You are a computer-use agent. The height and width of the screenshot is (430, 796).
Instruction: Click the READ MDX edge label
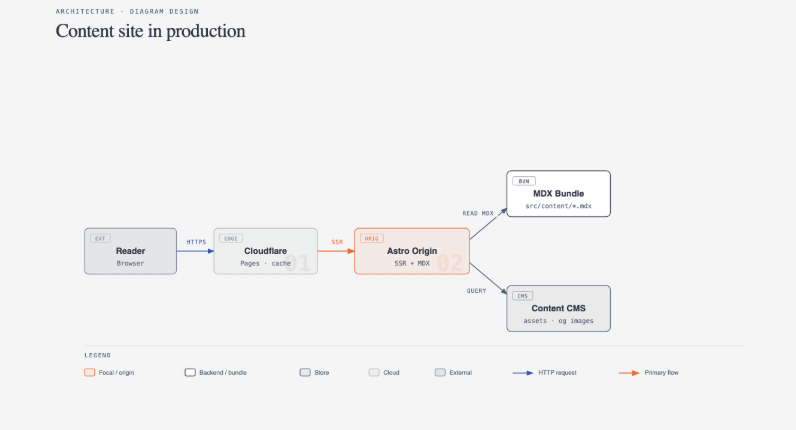tap(478, 213)
